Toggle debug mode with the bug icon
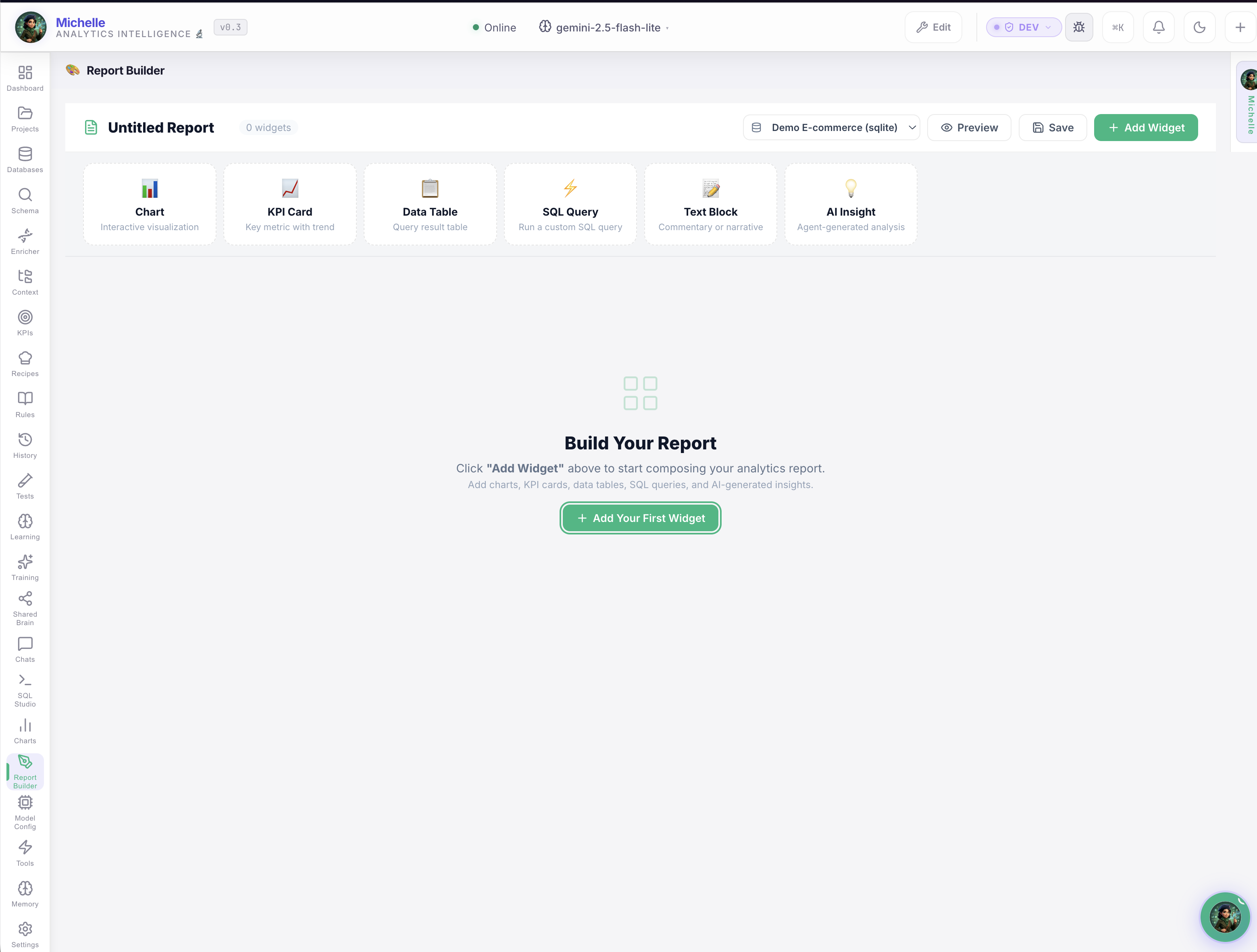The image size is (1257, 952). (x=1079, y=27)
